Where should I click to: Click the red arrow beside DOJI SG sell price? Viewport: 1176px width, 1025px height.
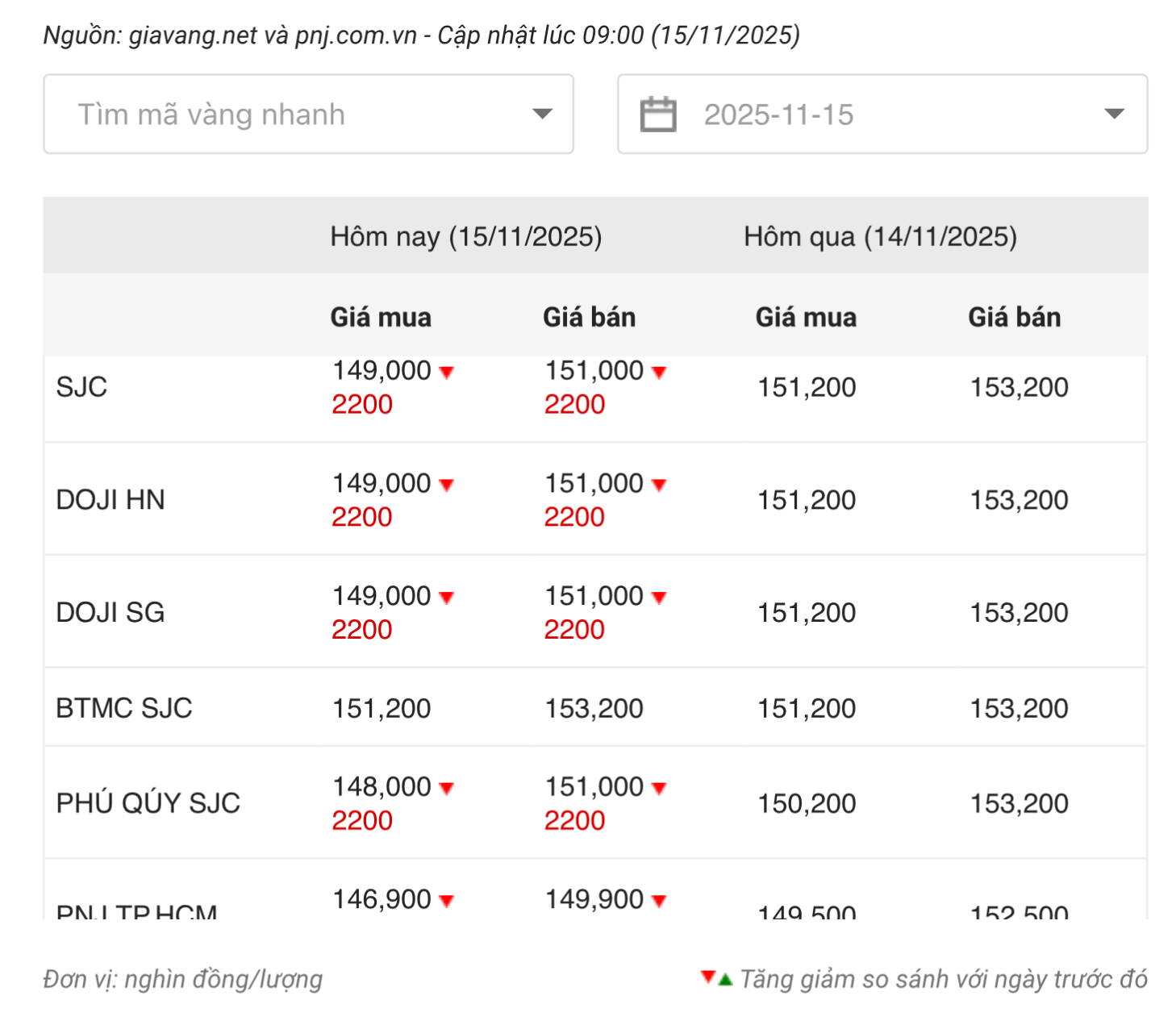[659, 598]
